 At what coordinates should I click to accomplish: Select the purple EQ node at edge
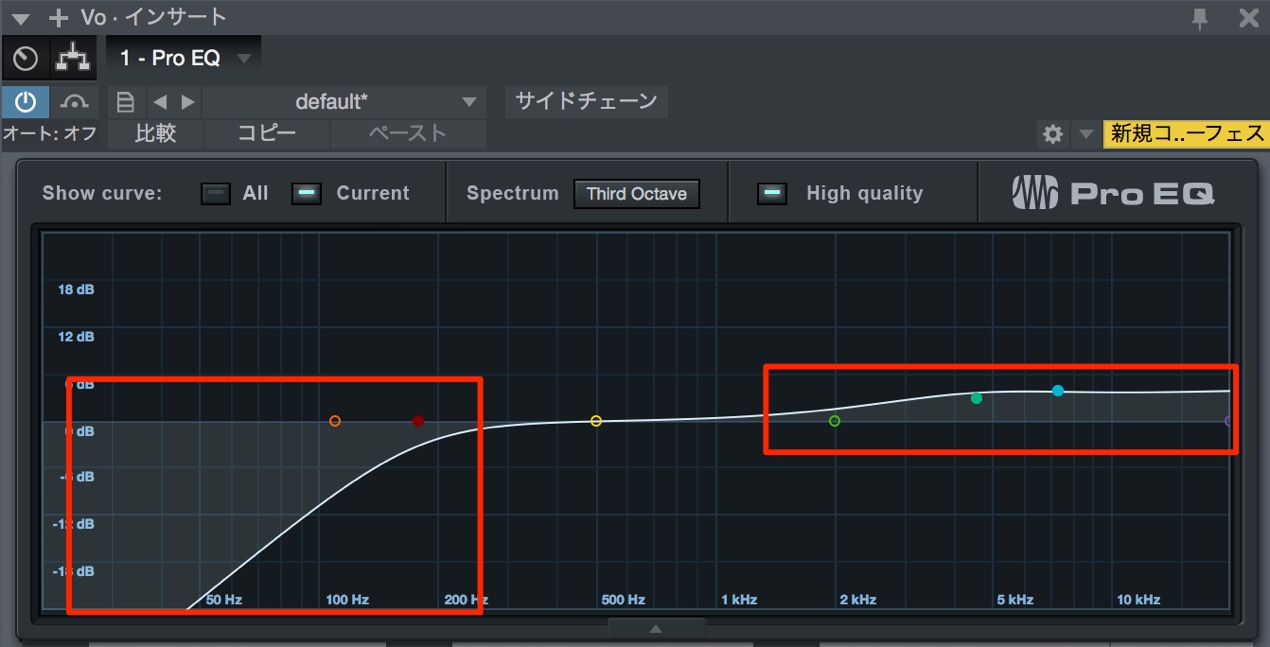click(x=1228, y=421)
